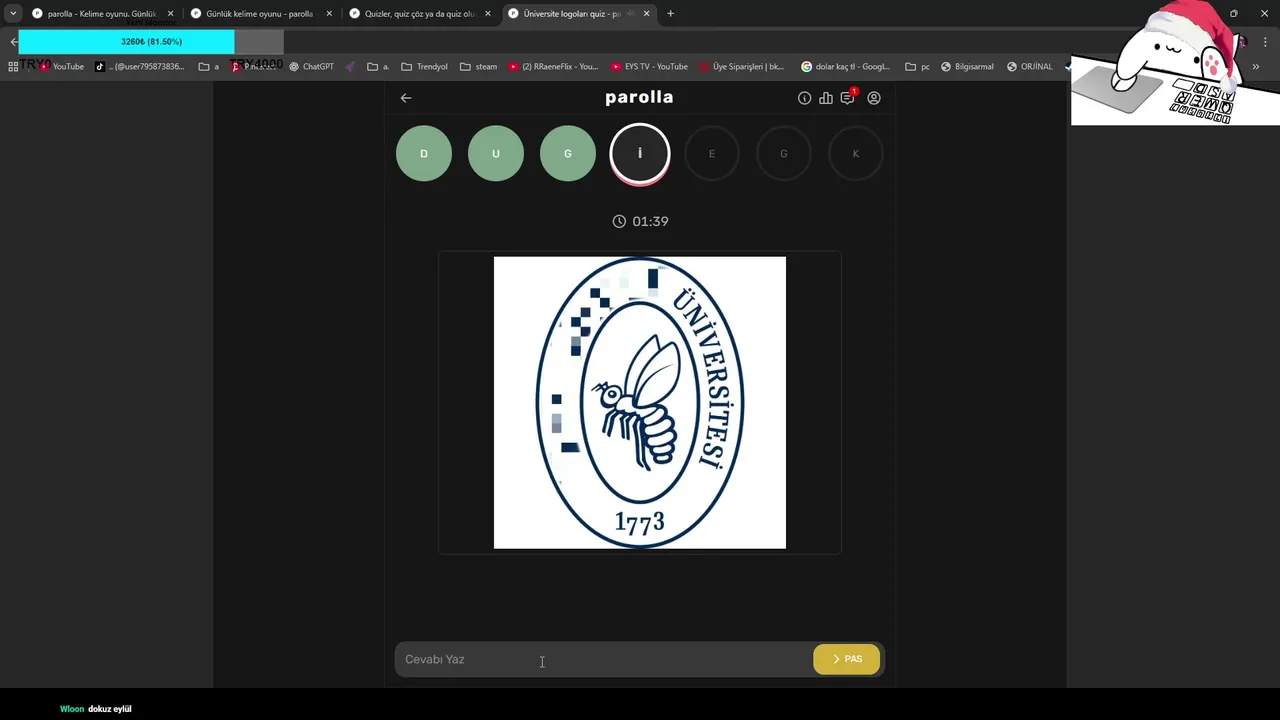1280x720 pixels.
Task: Open the tab search dropdown arrow
Action: pyautogui.click(x=13, y=14)
